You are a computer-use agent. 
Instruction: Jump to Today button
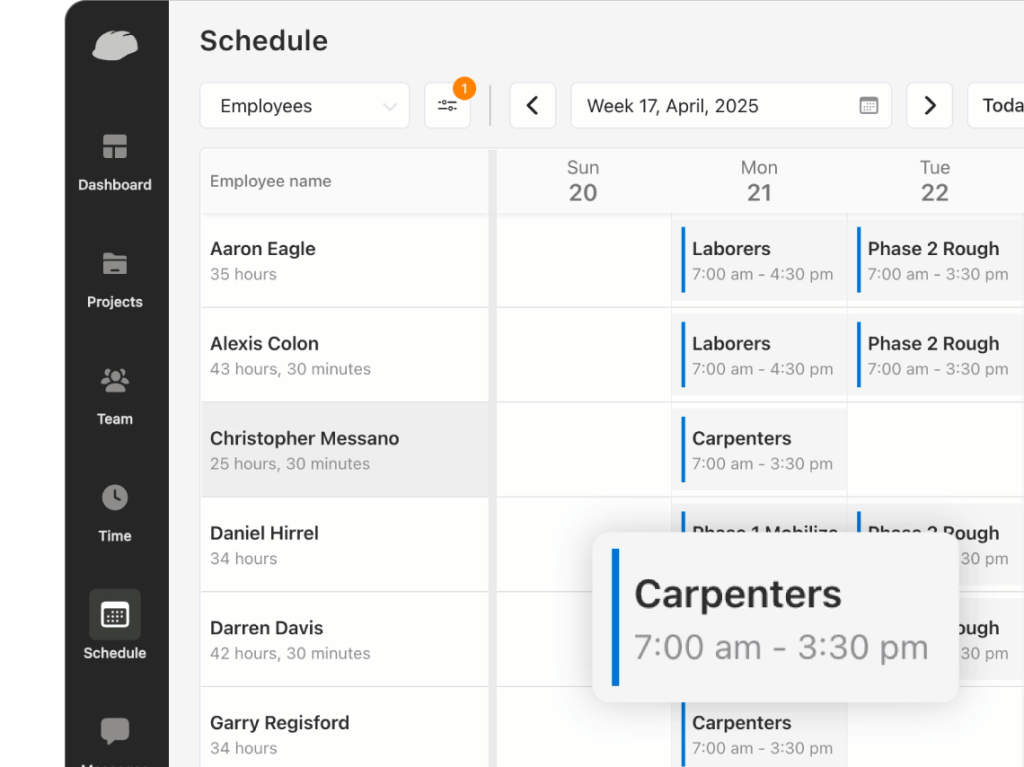[1000, 106]
